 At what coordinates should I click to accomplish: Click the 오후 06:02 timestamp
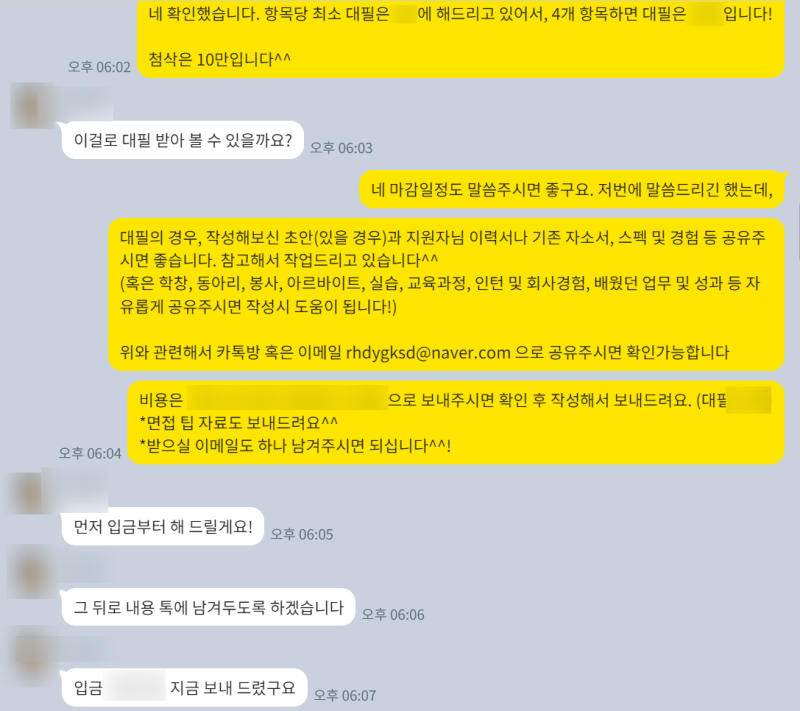(x=99, y=67)
